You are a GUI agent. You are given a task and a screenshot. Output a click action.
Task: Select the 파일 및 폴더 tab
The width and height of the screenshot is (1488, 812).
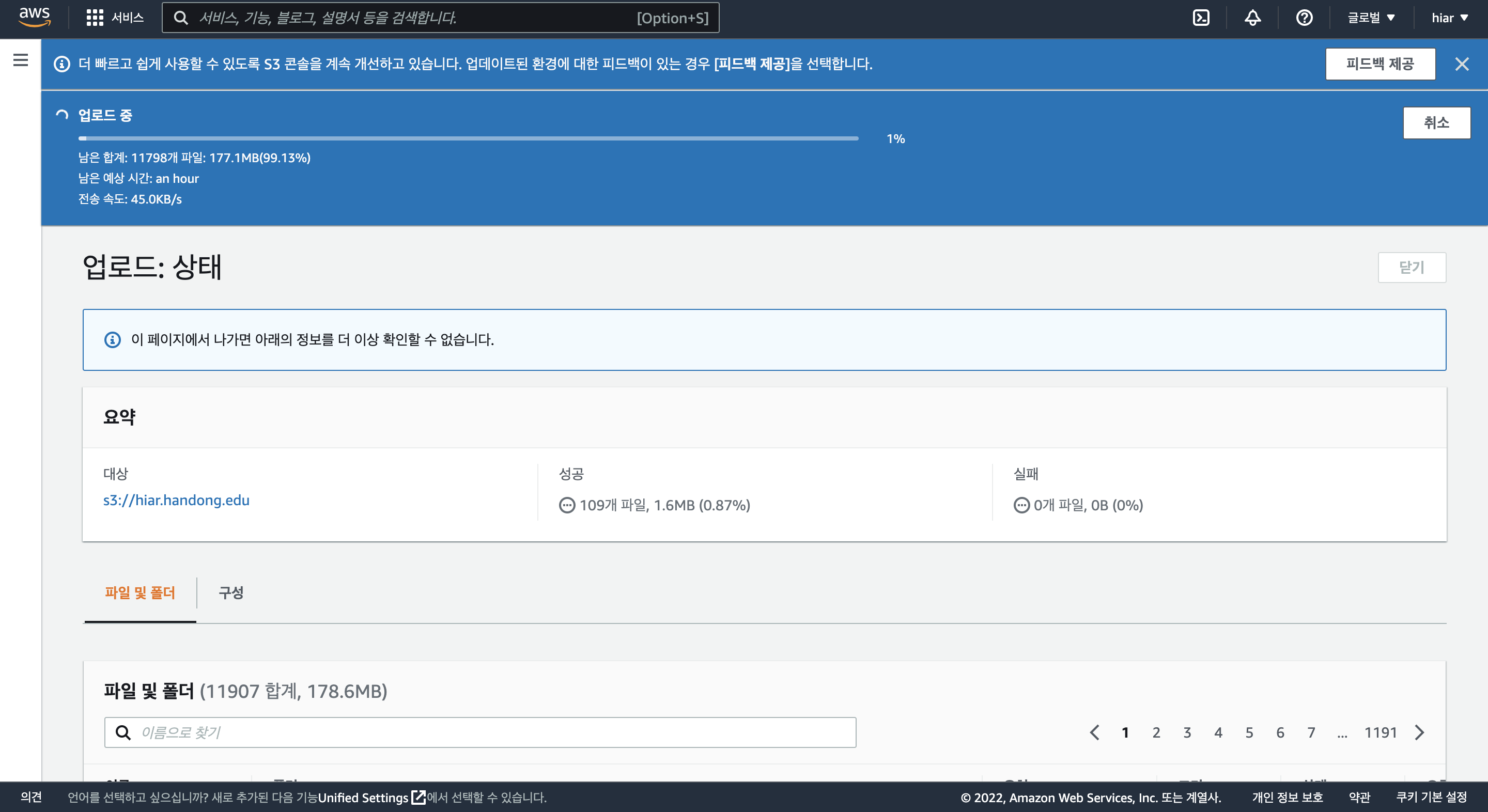coord(140,592)
